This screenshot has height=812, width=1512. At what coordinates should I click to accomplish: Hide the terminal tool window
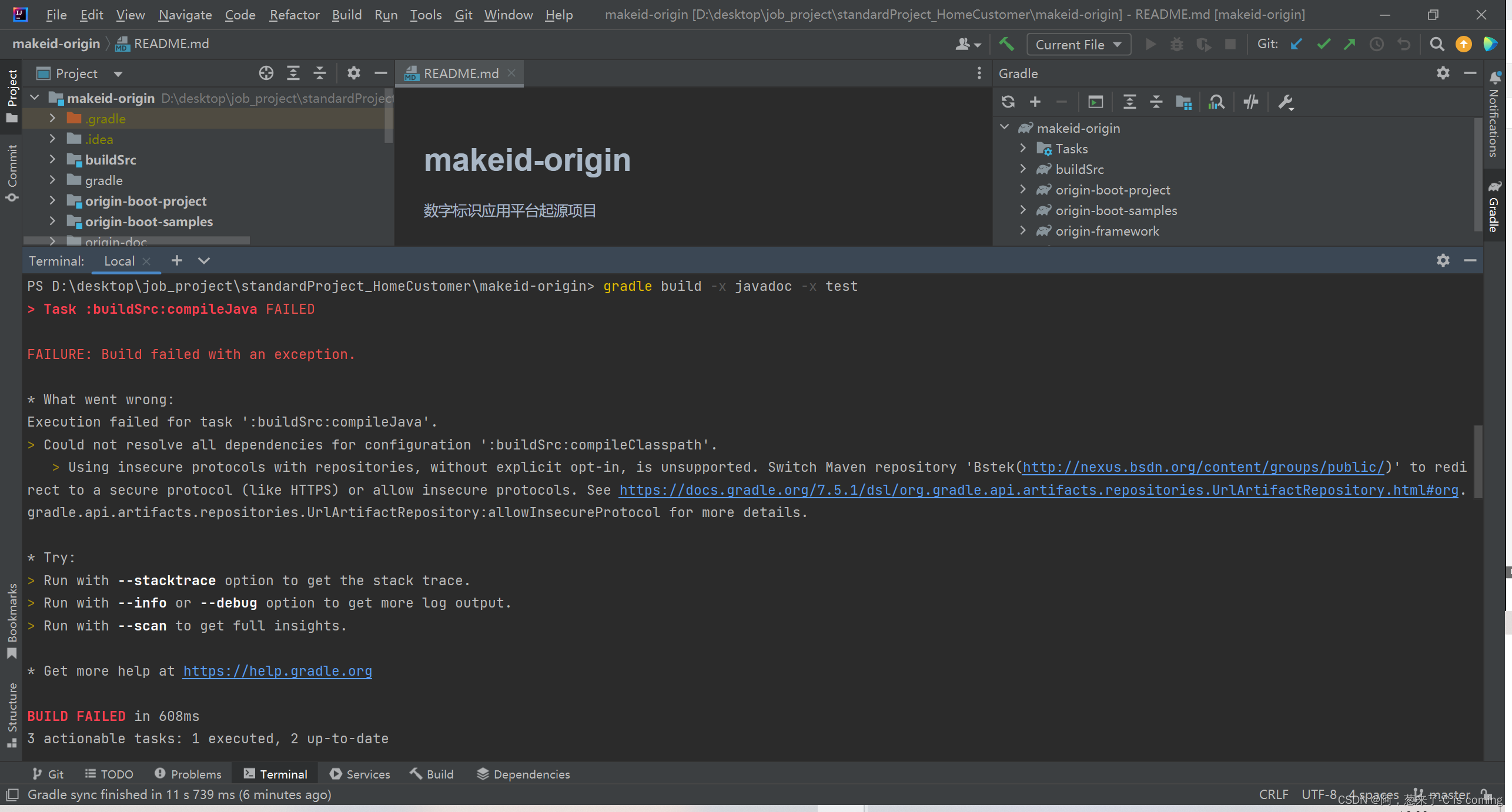[x=1470, y=260]
